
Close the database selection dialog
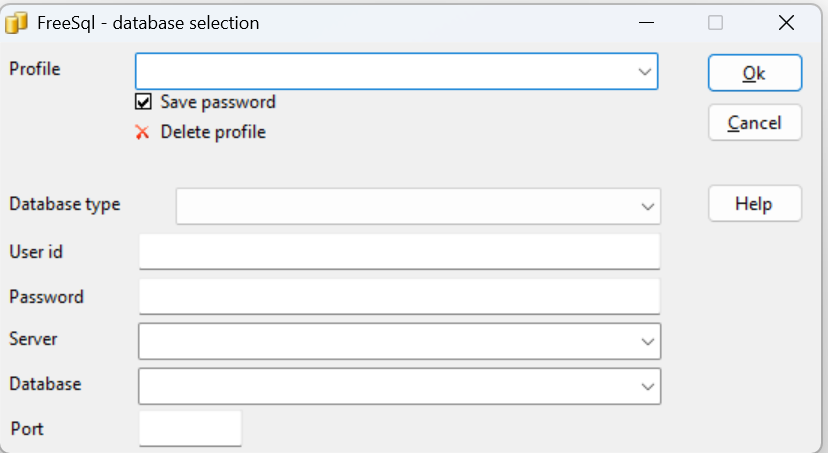click(x=786, y=23)
